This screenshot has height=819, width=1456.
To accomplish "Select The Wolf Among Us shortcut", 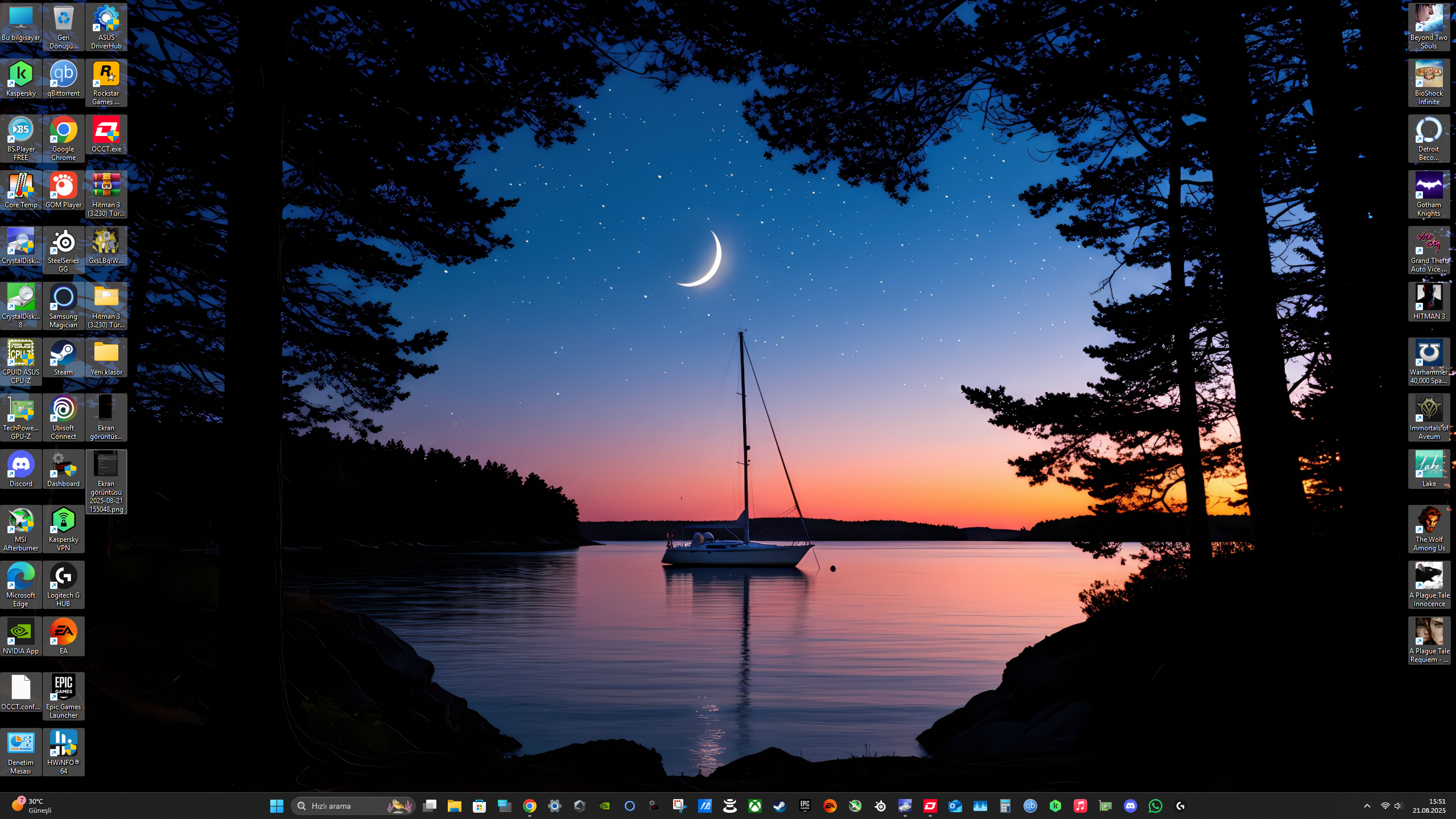I will (x=1429, y=529).
